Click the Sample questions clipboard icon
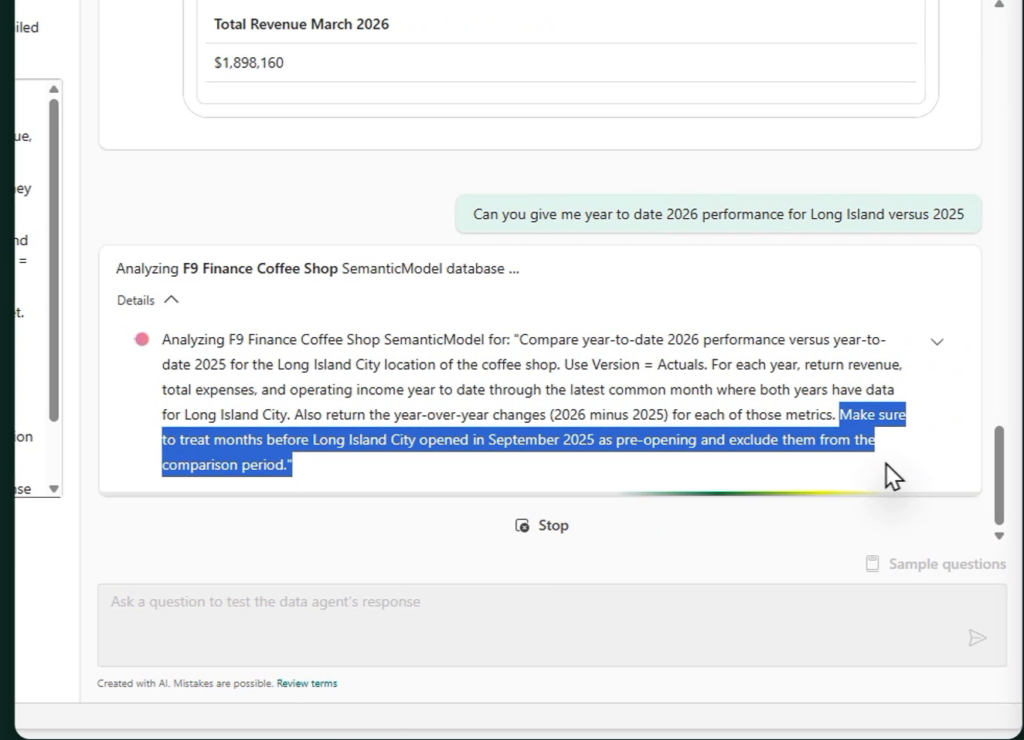The width and height of the screenshot is (1024, 740). tap(872, 564)
